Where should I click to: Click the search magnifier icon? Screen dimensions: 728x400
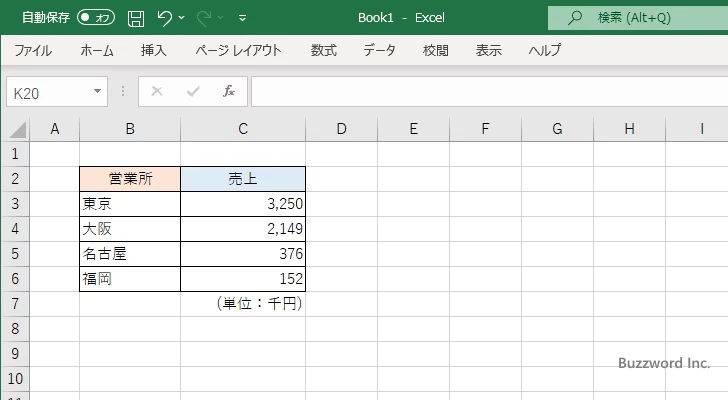click(575, 18)
